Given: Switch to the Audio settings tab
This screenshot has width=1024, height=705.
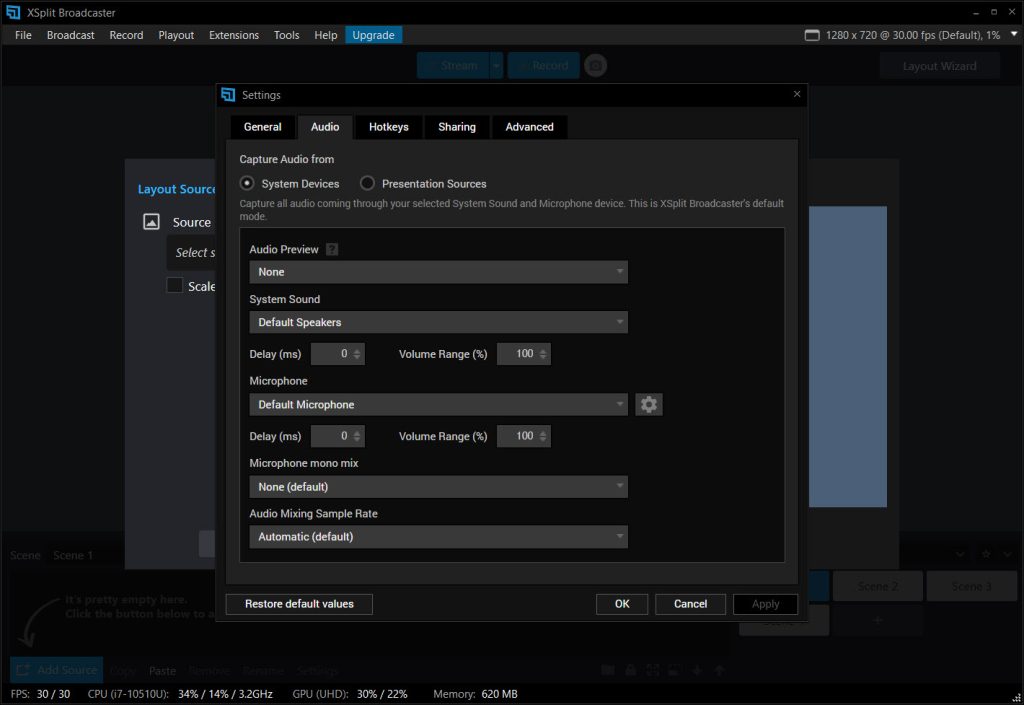Looking at the screenshot, I should click(x=325, y=127).
